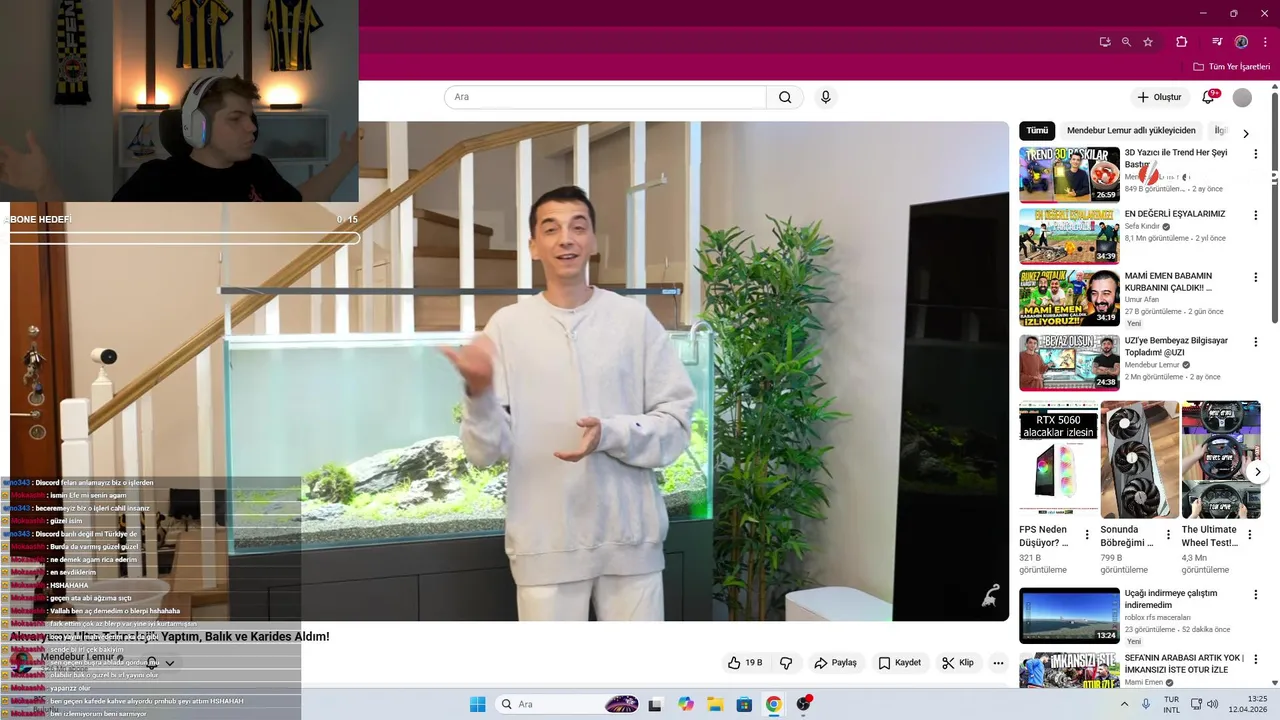Open Chrome profile avatar
The width and height of the screenshot is (1280, 720).
point(1241,42)
